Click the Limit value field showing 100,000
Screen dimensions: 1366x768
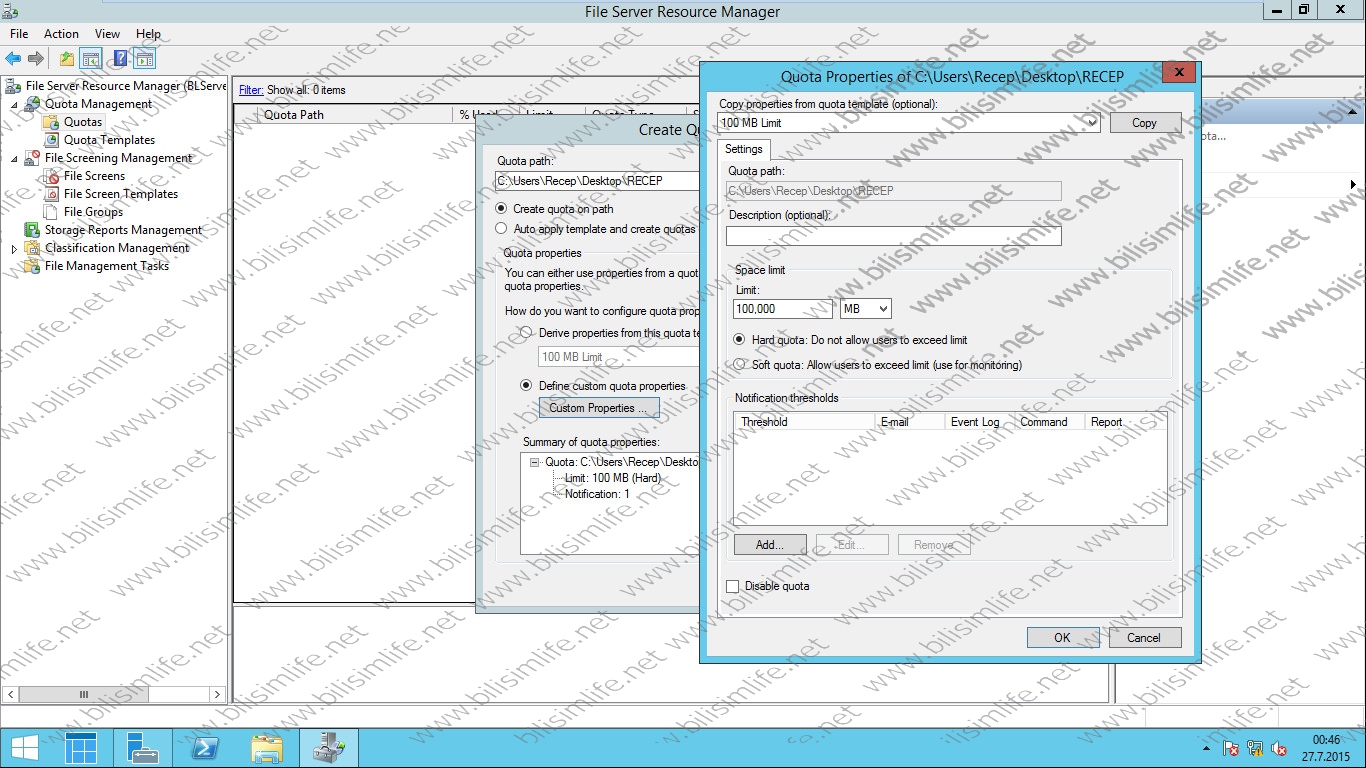point(782,309)
